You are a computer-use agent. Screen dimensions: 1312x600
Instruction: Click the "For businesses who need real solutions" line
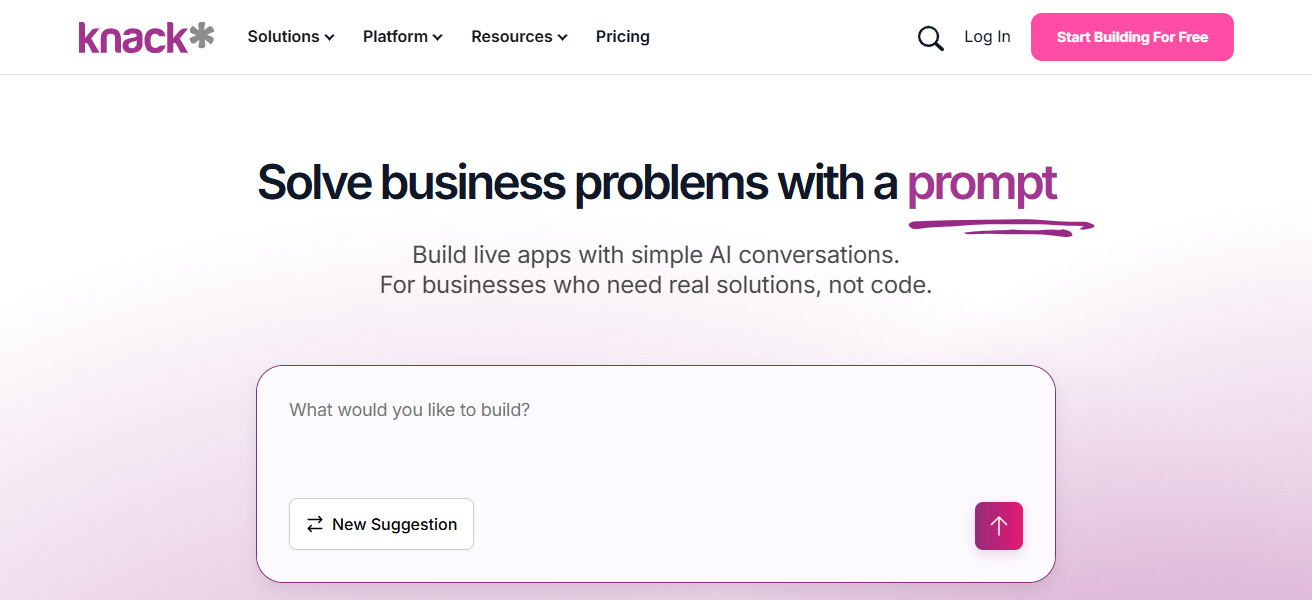[x=656, y=285]
